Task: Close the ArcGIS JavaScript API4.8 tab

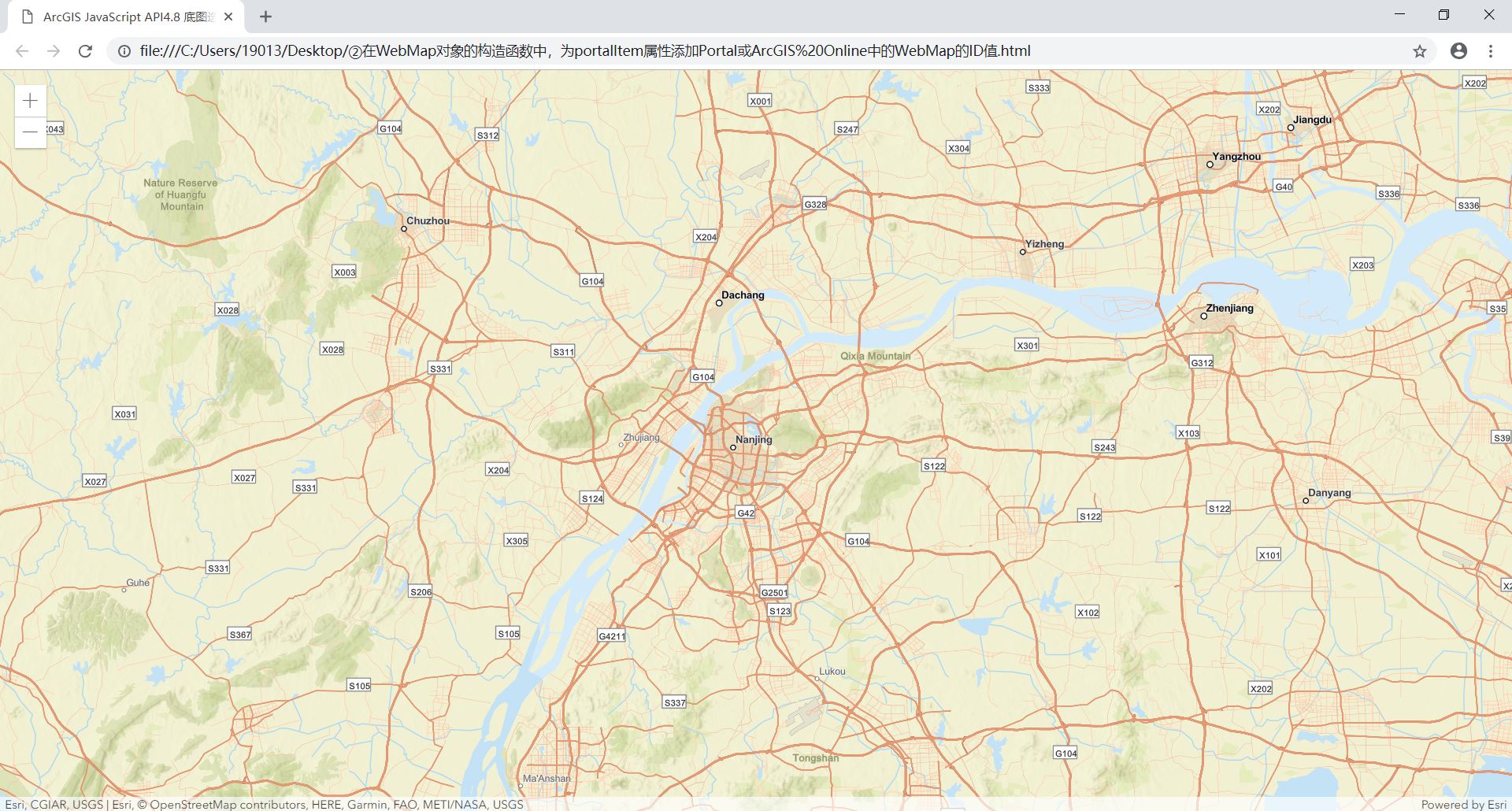Action: tap(228, 17)
